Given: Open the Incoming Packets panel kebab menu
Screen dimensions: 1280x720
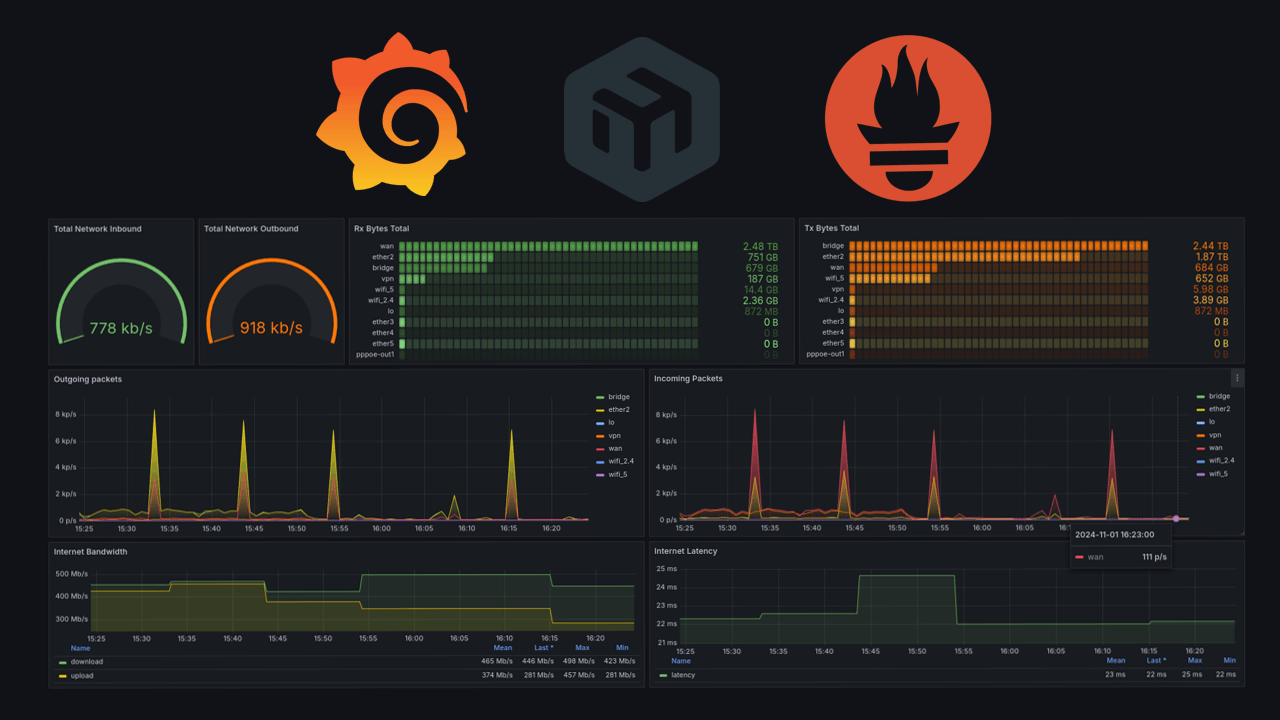Looking at the screenshot, I should pos(1237,378).
